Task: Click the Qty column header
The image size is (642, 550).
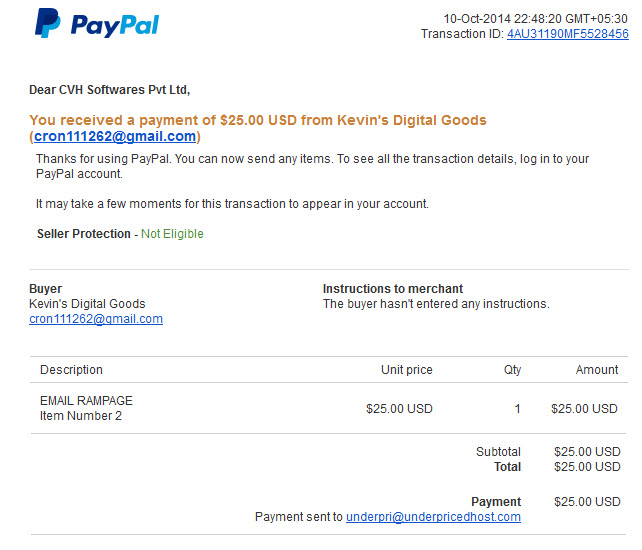Action: (512, 370)
